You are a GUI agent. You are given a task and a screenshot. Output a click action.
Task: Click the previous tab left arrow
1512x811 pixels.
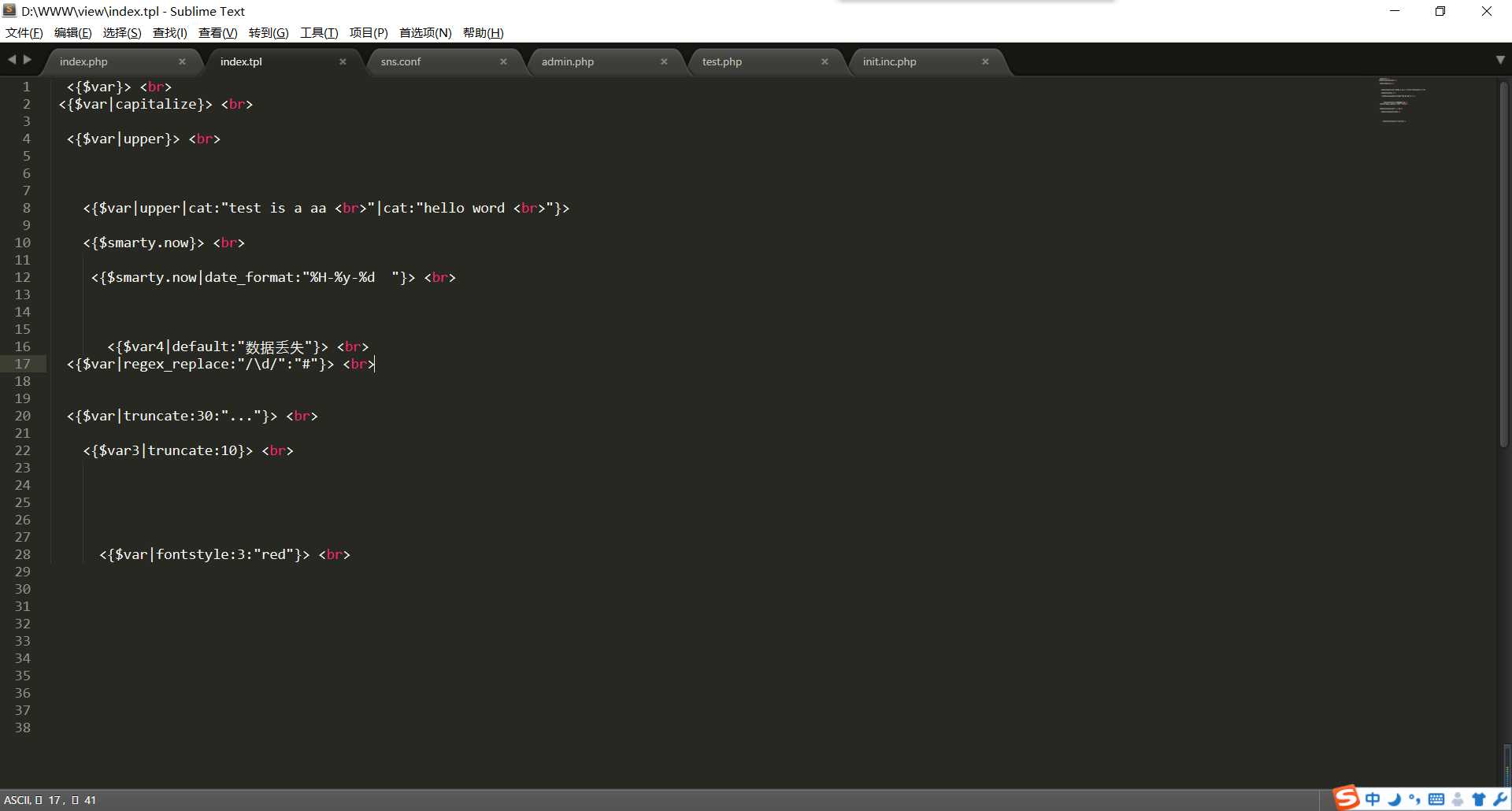[12, 59]
